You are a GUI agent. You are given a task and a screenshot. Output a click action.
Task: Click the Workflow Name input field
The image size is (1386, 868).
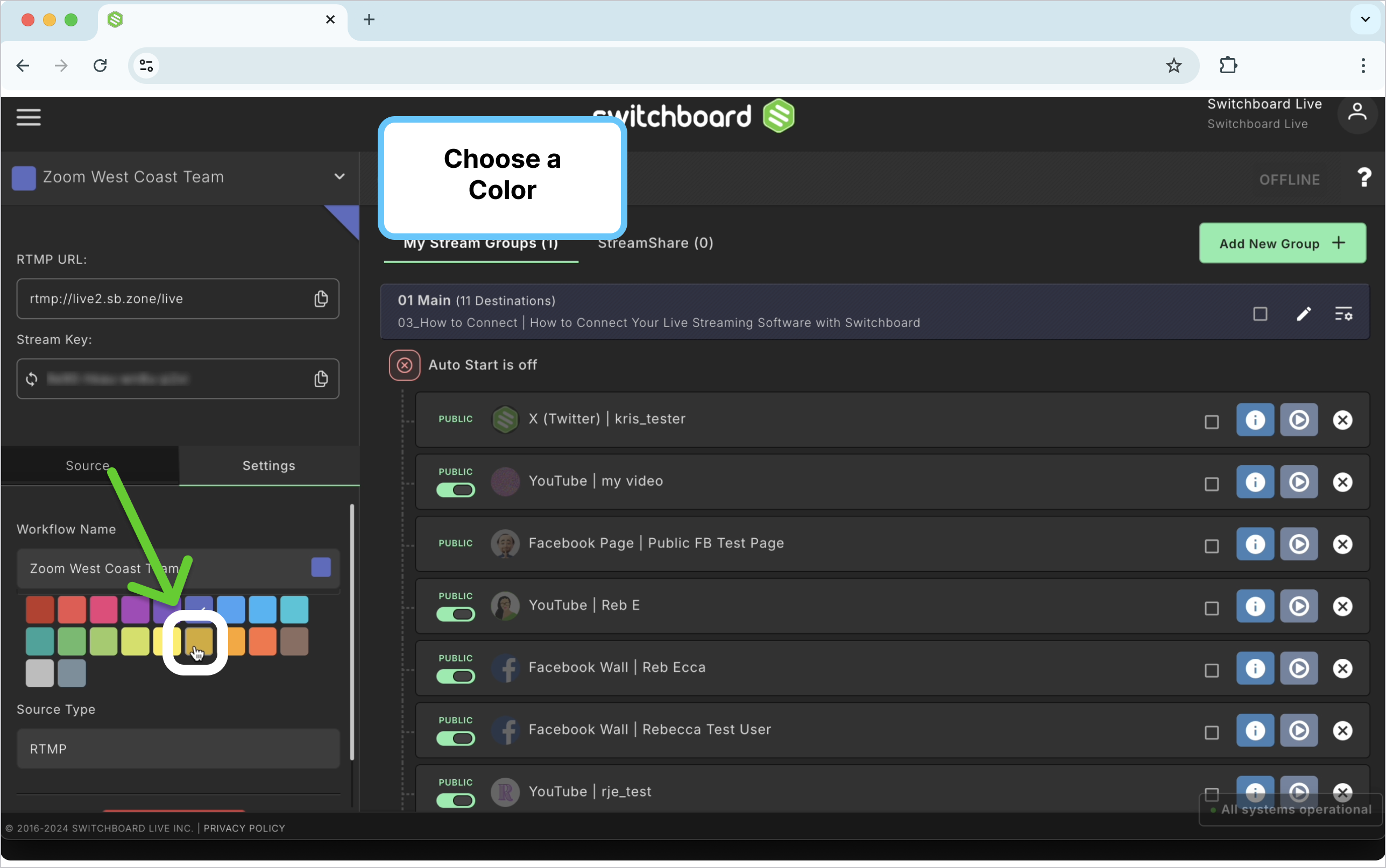178,568
